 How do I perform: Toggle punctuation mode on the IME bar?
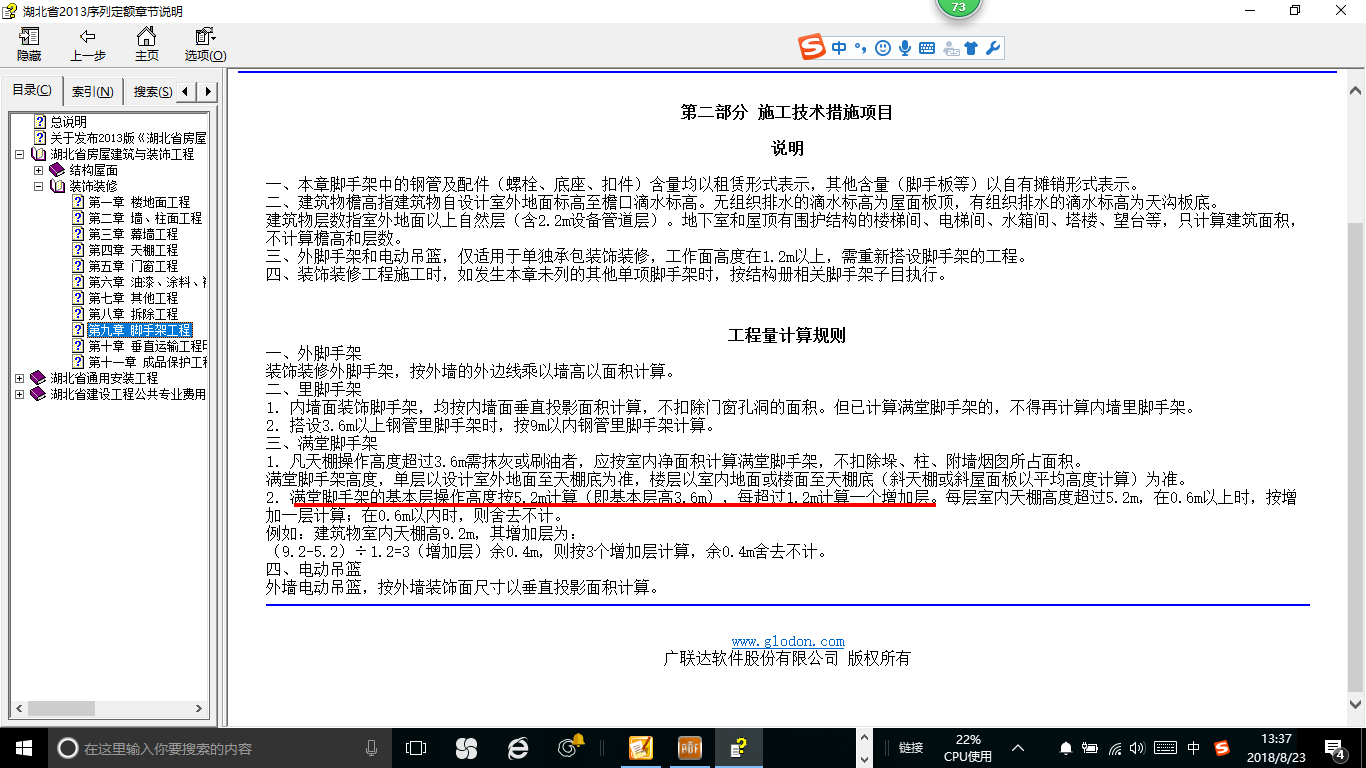pyautogui.click(x=860, y=47)
